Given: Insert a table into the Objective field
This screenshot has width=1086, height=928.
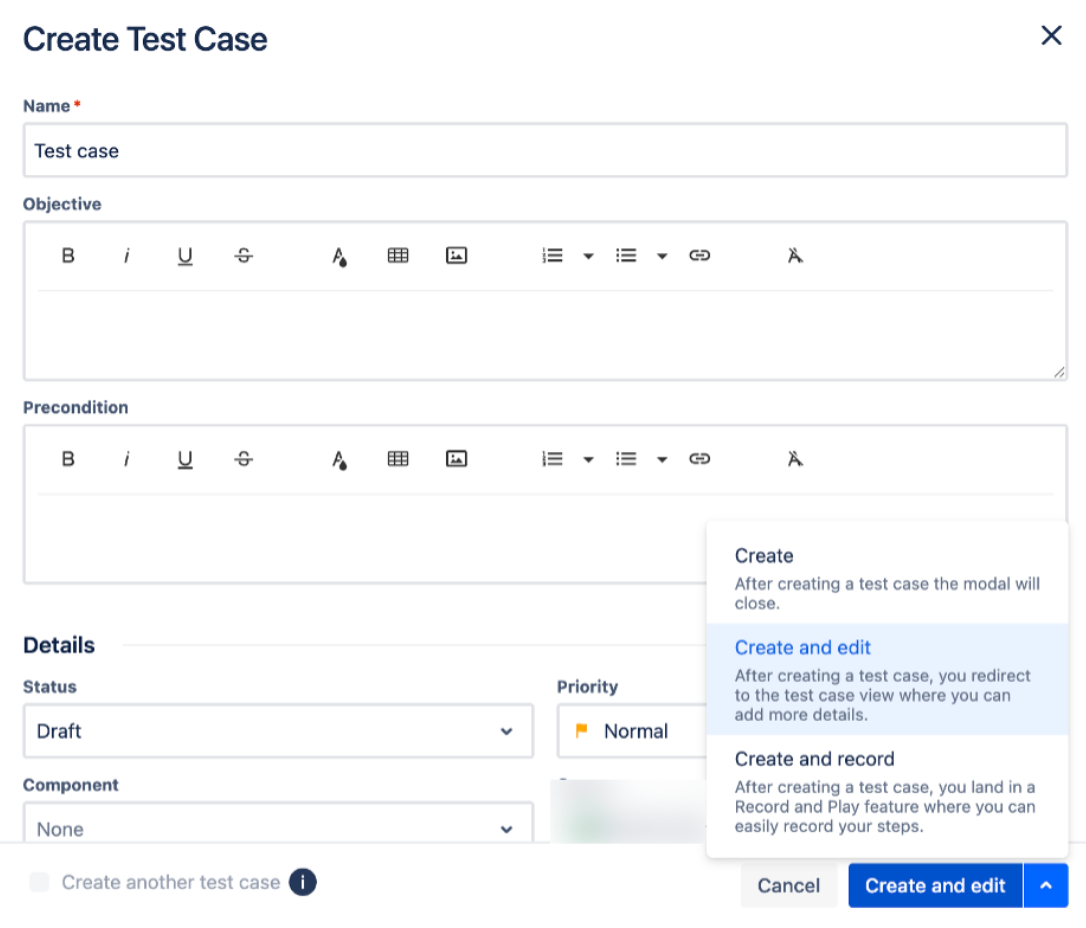Looking at the screenshot, I should point(397,255).
